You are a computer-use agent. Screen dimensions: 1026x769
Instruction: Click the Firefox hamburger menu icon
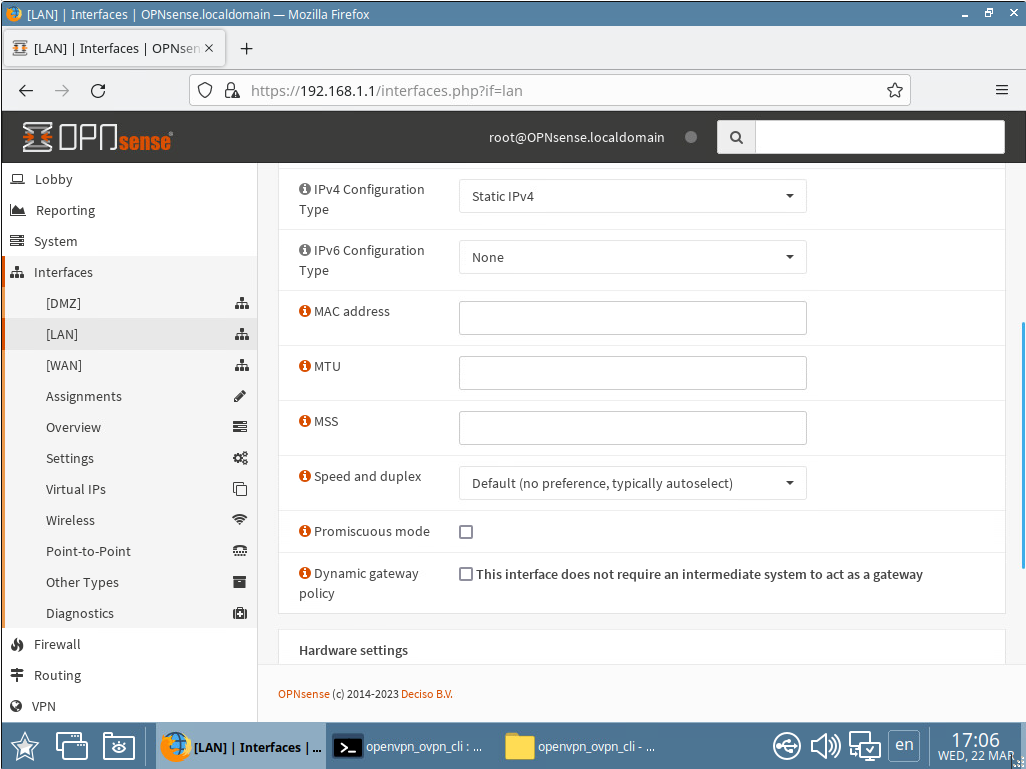(1001, 90)
